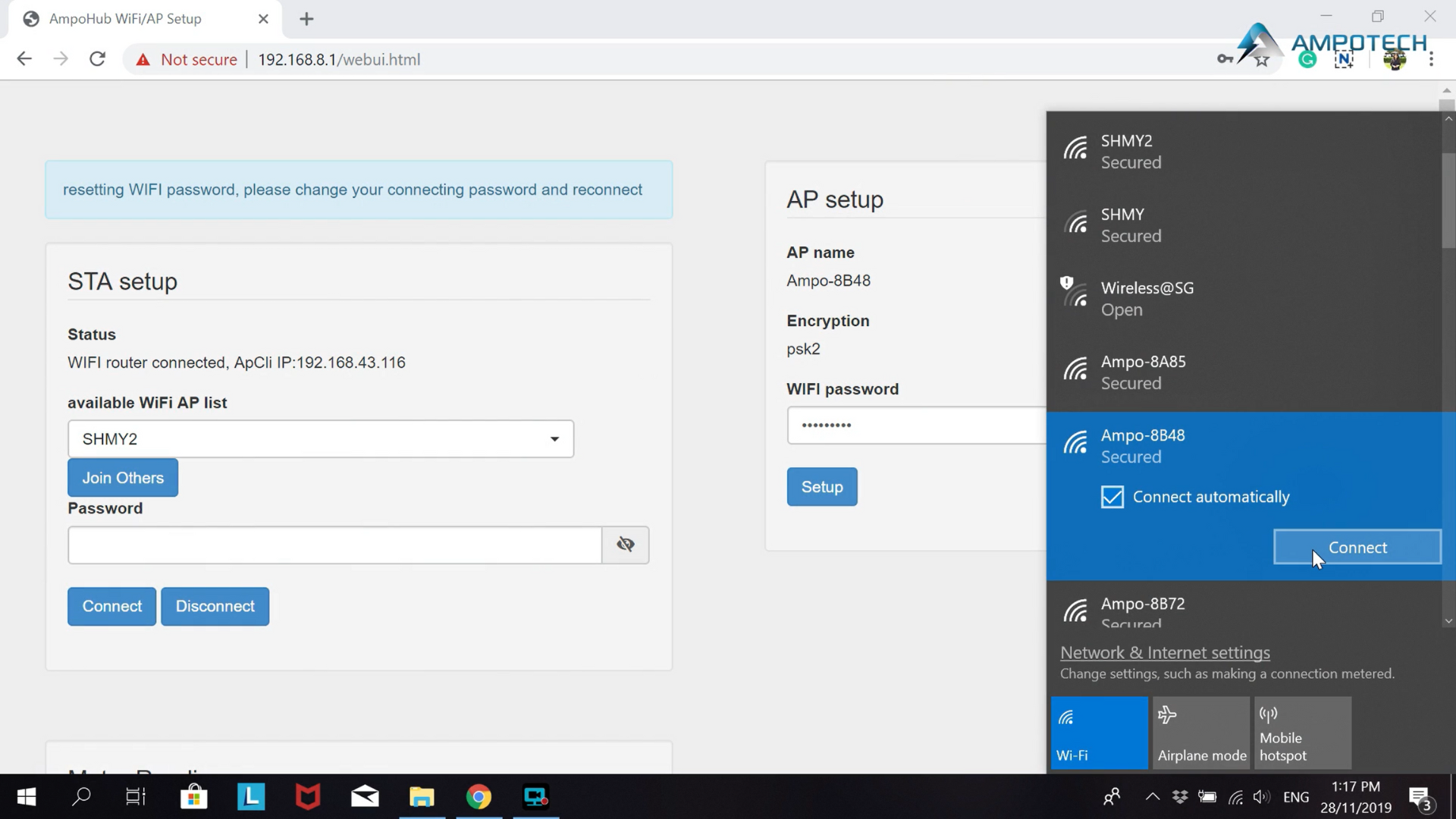Click the Dropbox tray icon
This screenshot has width=1456, height=819.
point(1180,797)
